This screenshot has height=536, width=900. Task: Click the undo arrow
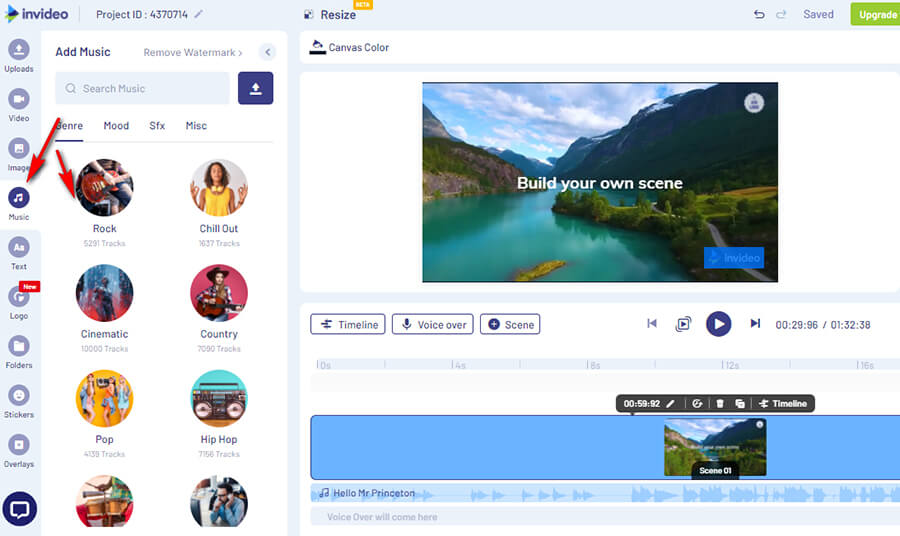coord(759,15)
